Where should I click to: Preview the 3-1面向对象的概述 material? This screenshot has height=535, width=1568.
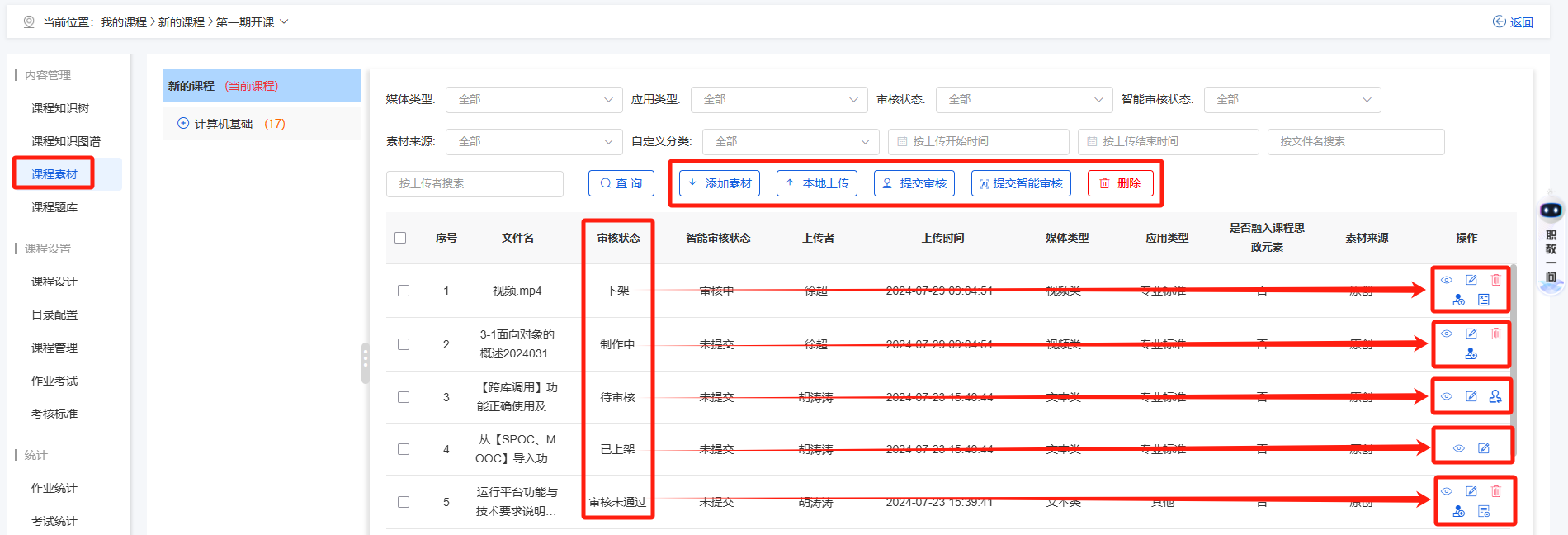tap(1447, 334)
